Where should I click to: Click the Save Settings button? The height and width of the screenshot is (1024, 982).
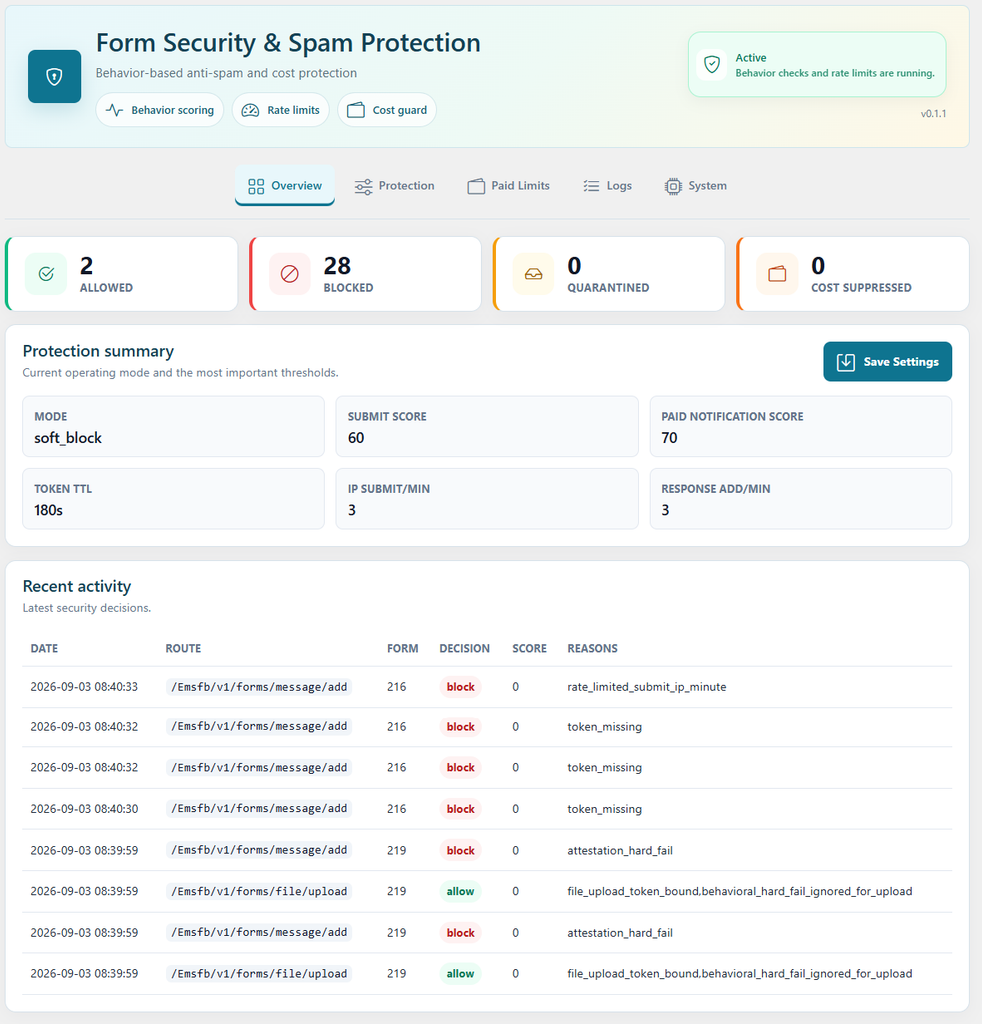click(x=887, y=361)
